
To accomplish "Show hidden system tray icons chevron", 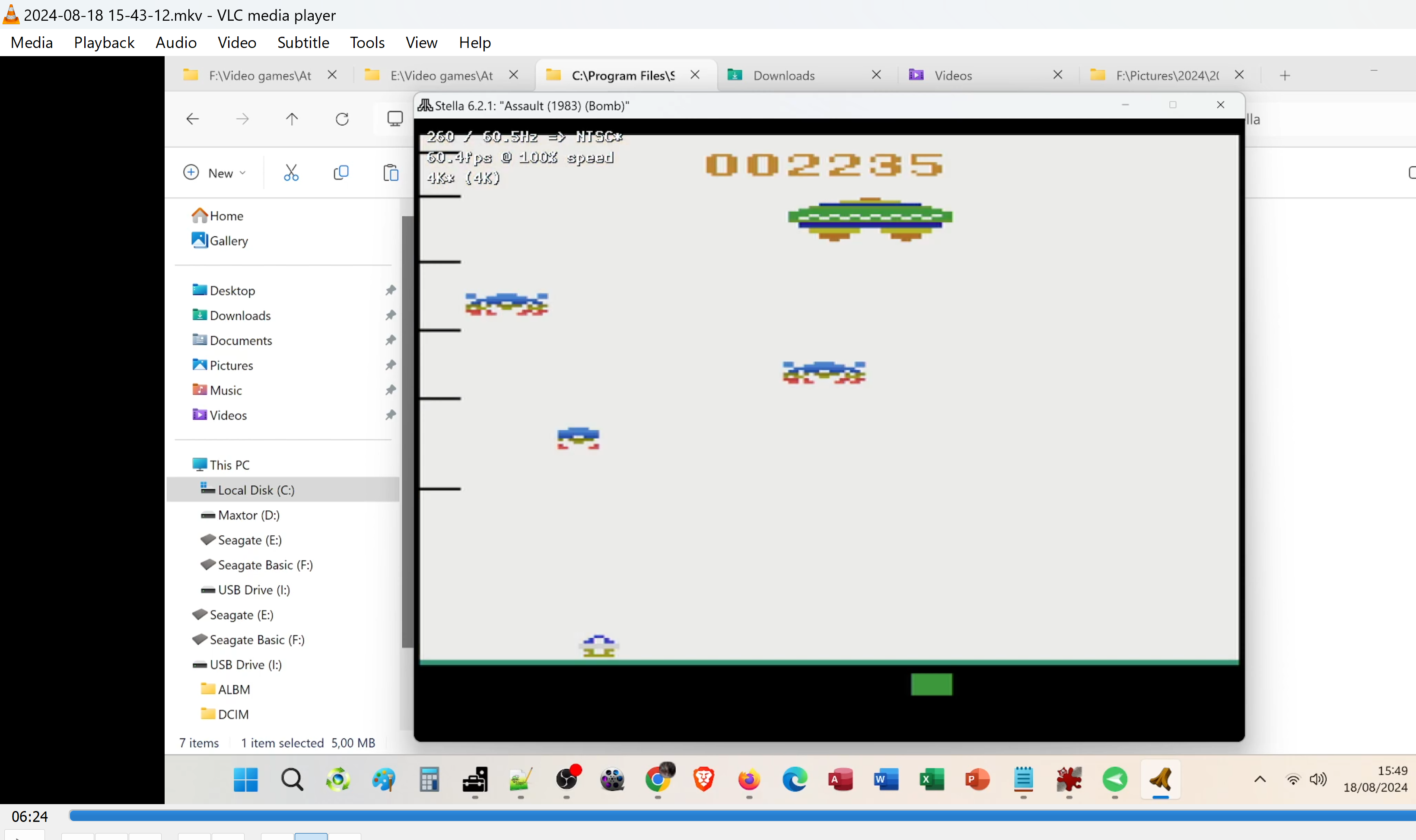I will 1260,780.
